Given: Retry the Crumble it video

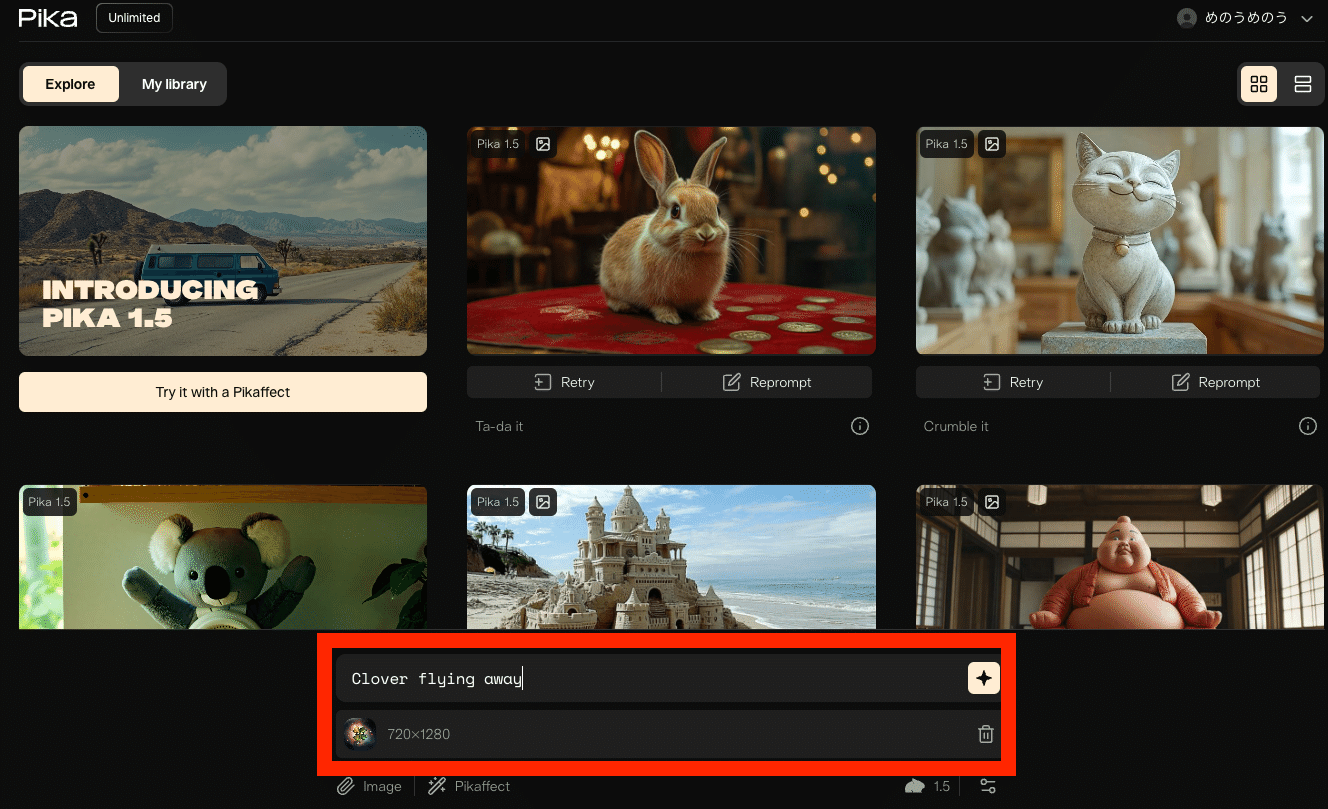Looking at the screenshot, I should pyautogui.click(x=1013, y=382).
